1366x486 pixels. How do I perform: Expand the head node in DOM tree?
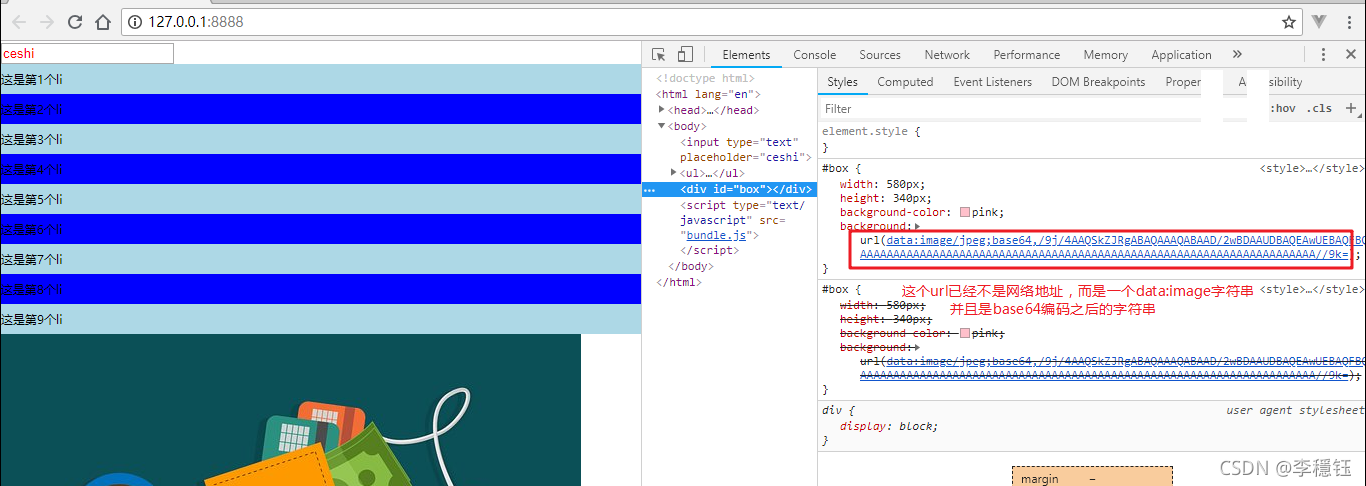click(x=662, y=110)
